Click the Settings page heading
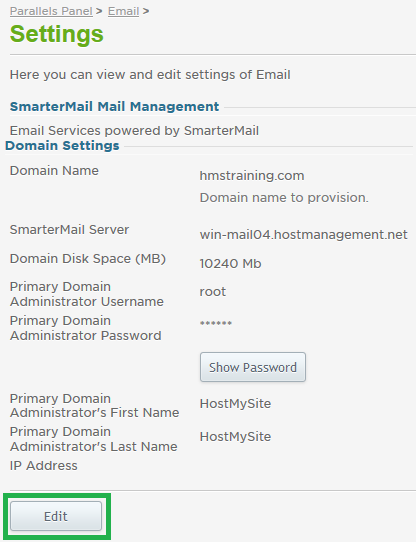The image size is (416, 542). (57, 34)
